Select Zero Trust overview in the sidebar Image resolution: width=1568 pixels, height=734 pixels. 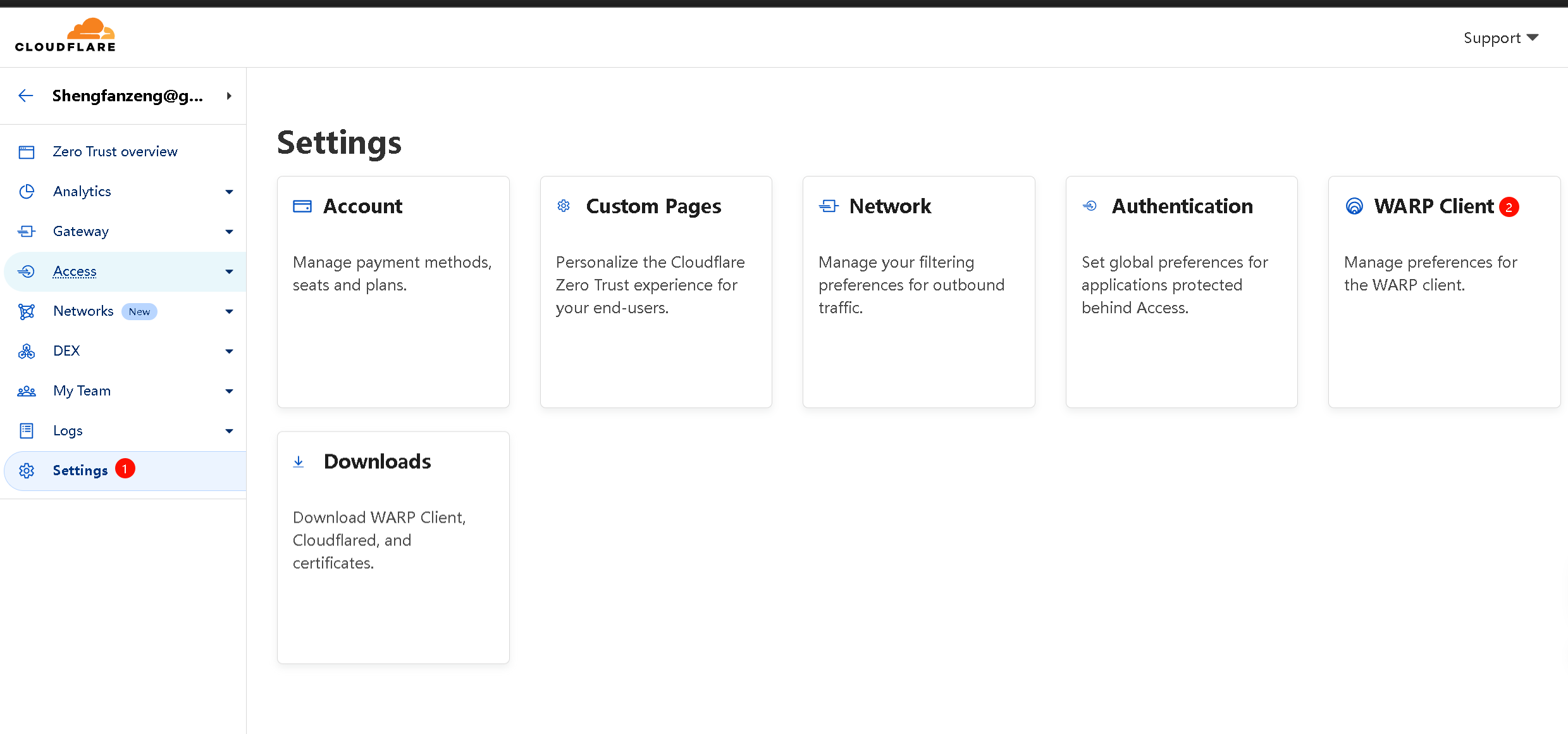[115, 152]
